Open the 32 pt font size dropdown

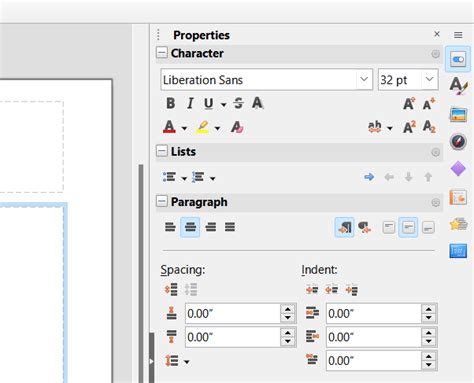(x=429, y=80)
